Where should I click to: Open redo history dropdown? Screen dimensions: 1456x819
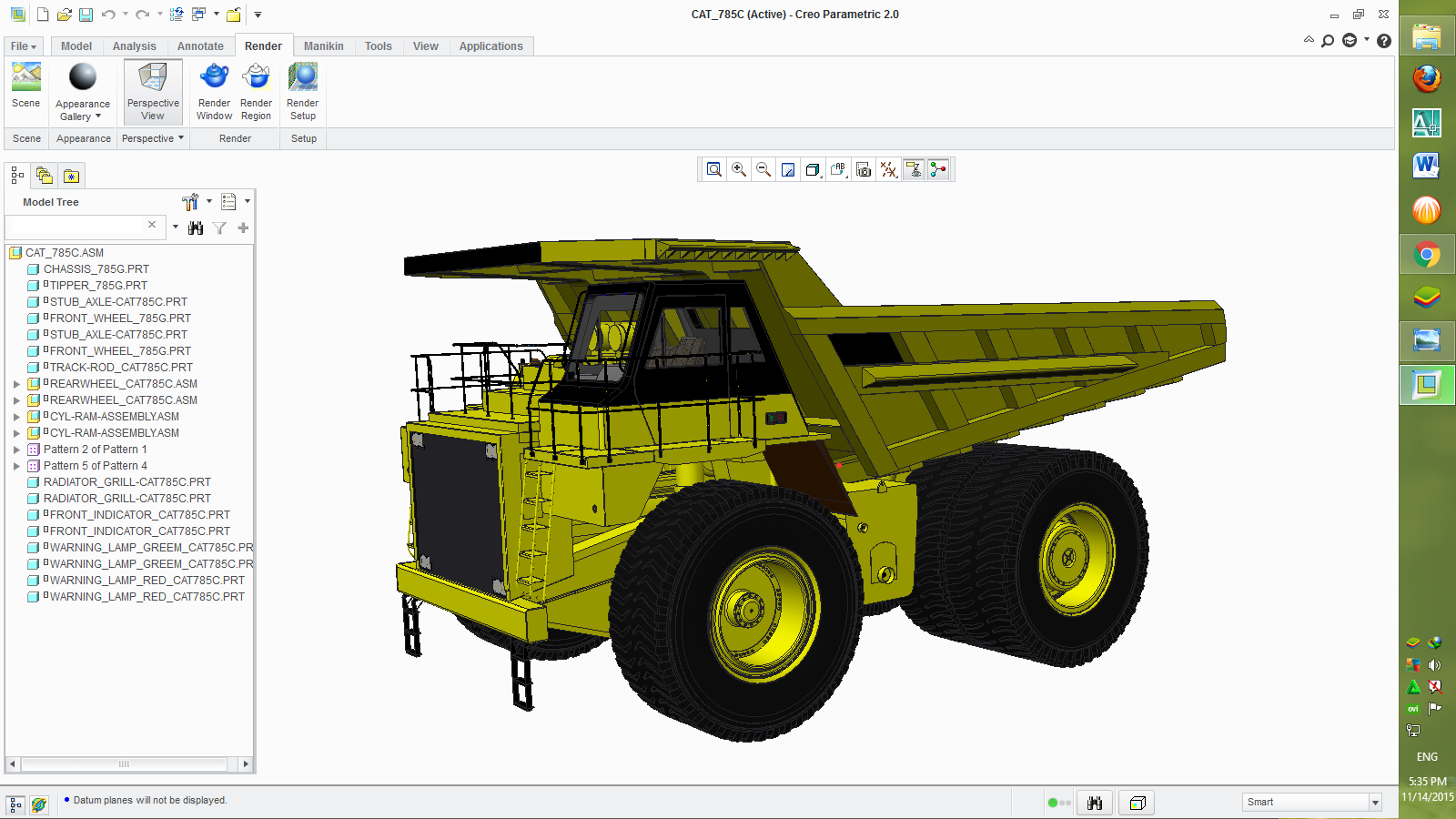pos(160,15)
